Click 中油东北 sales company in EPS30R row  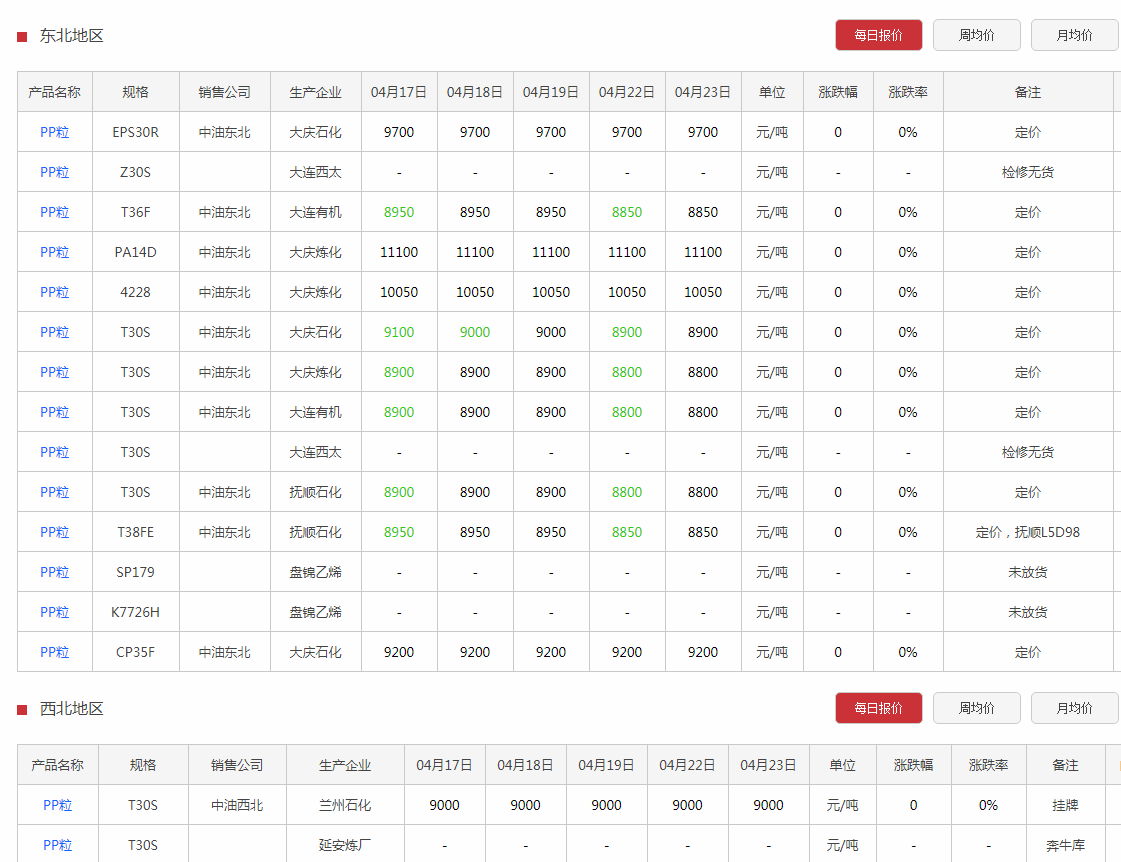click(x=224, y=132)
